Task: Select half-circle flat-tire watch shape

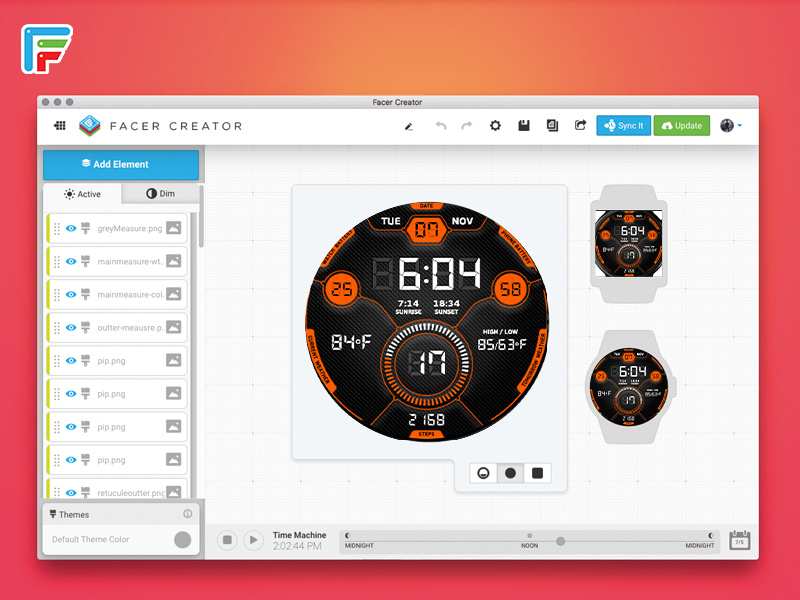Action: [x=483, y=473]
